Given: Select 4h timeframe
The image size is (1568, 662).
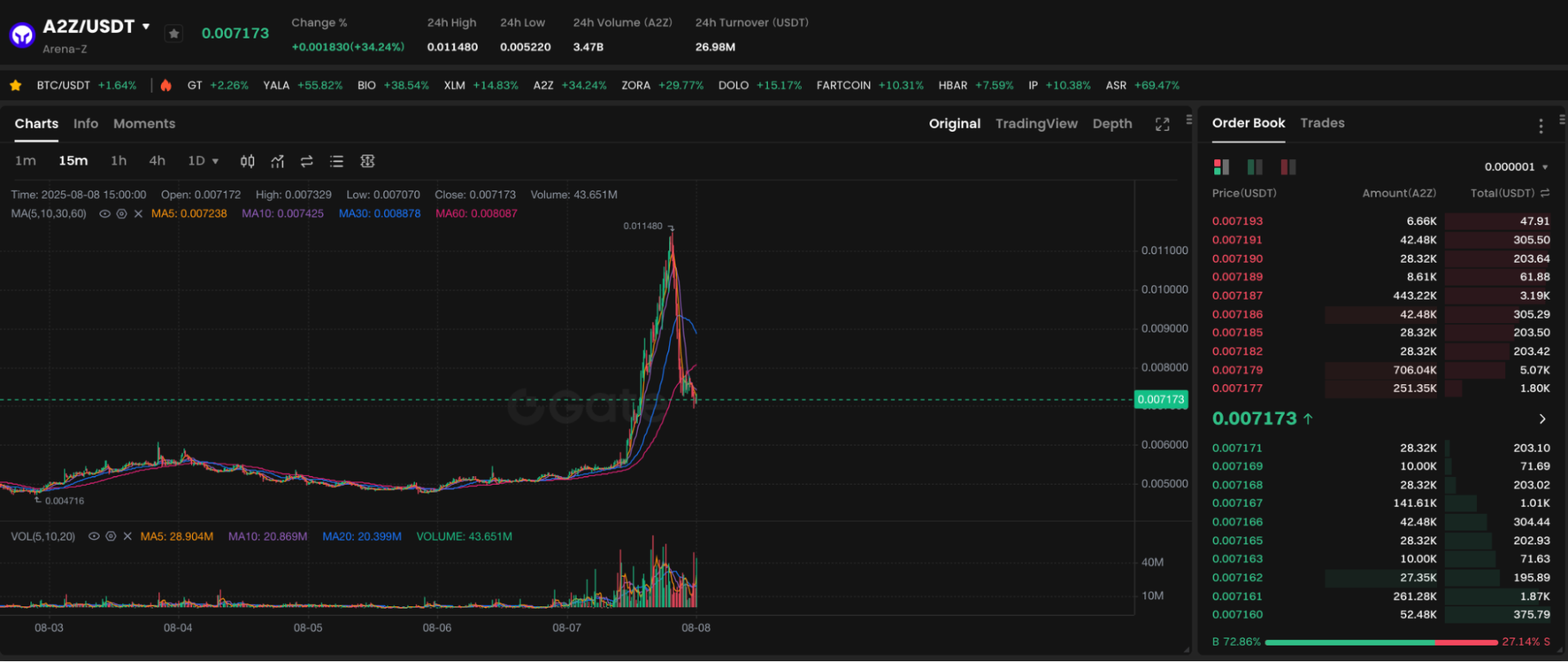Looking at the screenshot, I should tap(157, 161).
